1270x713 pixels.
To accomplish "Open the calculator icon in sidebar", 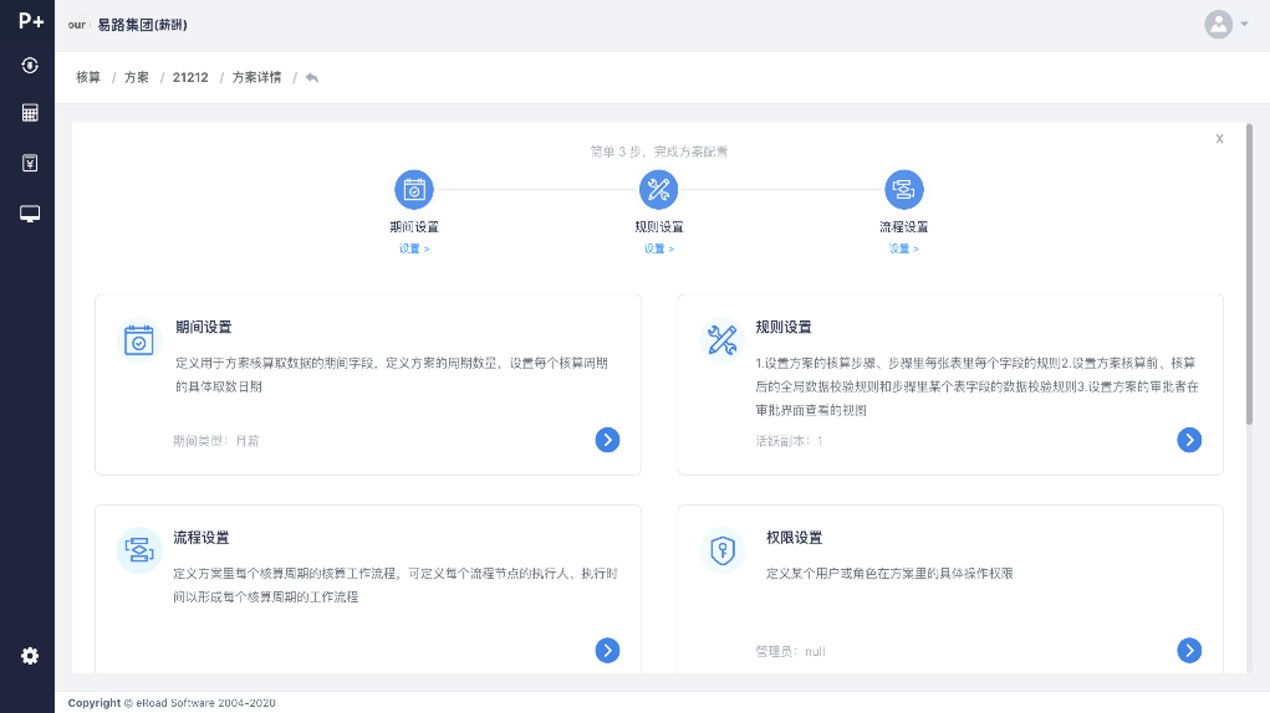I will point(30,113).
